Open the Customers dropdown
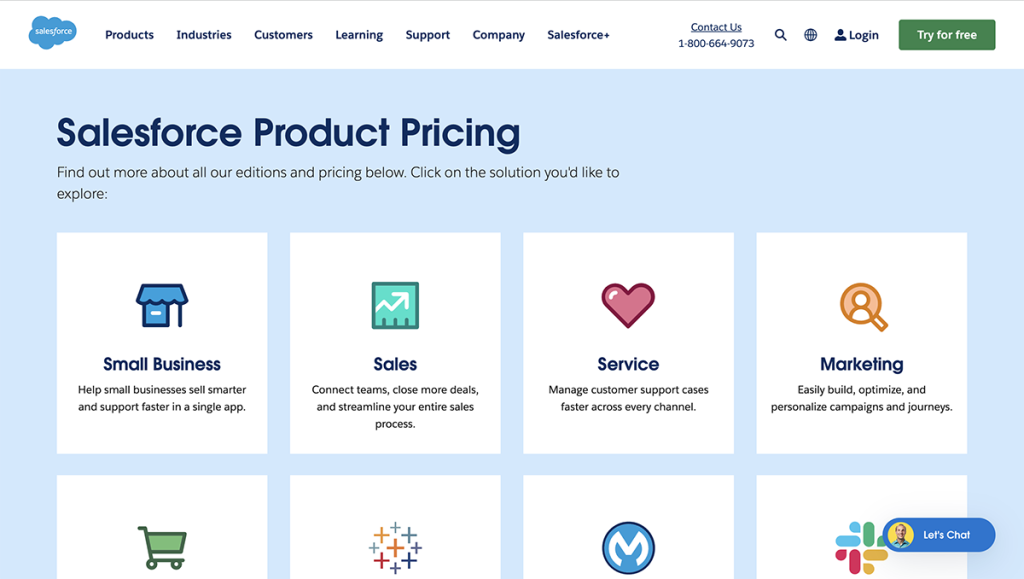 click(x=283, y=34)
